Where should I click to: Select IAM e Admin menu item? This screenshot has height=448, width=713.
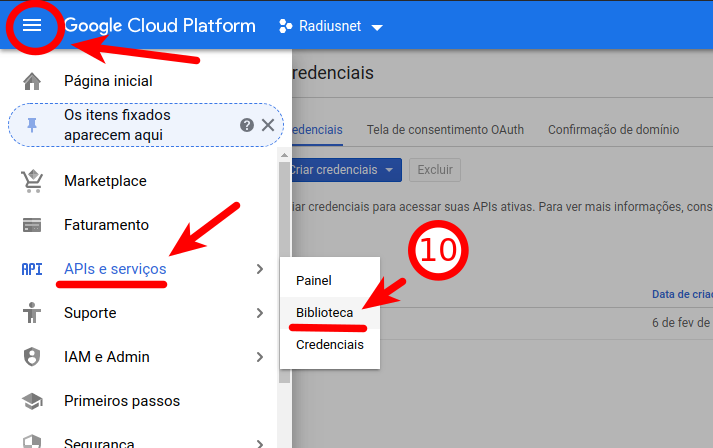pos(107,357)
